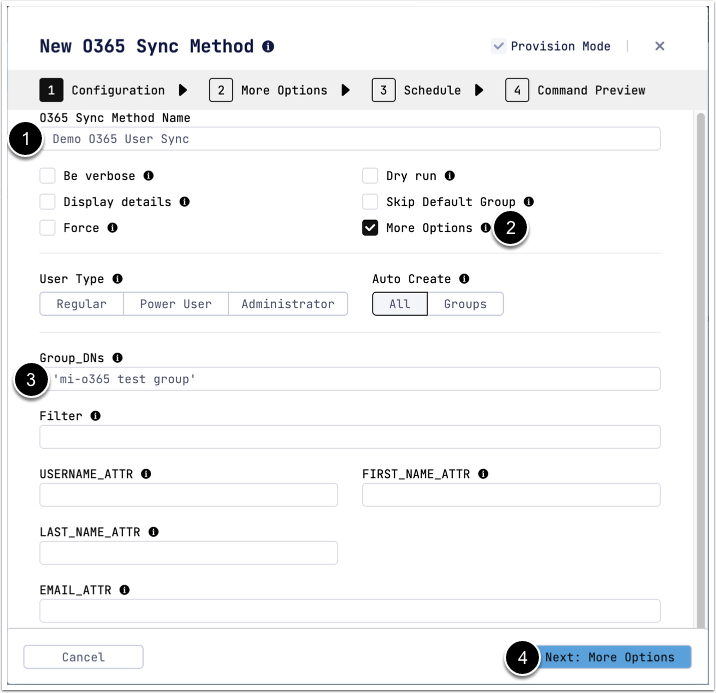
Task: Uncheck the More Options checkbox
Action: click(x=370, y=228)
